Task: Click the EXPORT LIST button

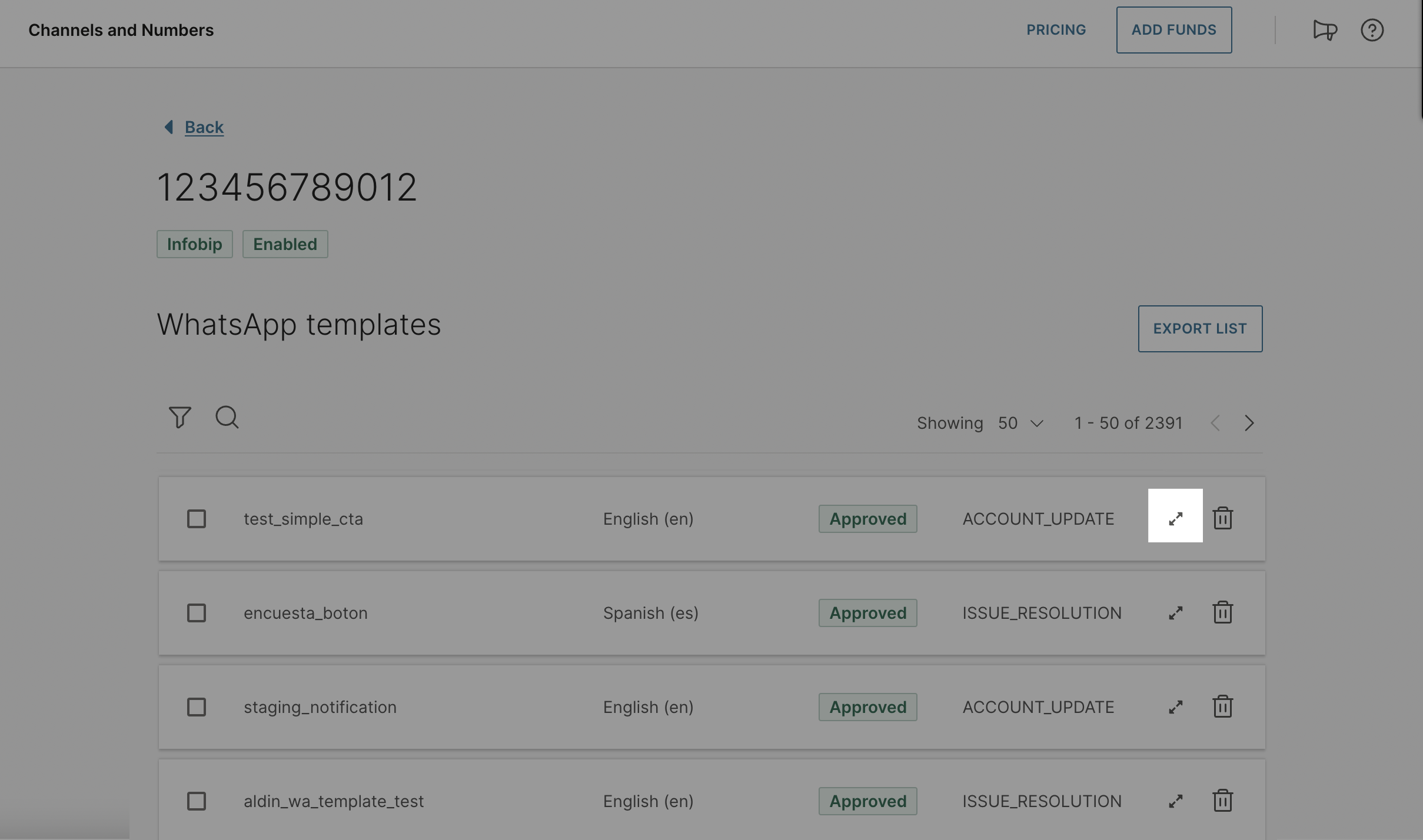Action: (1200, 329)
